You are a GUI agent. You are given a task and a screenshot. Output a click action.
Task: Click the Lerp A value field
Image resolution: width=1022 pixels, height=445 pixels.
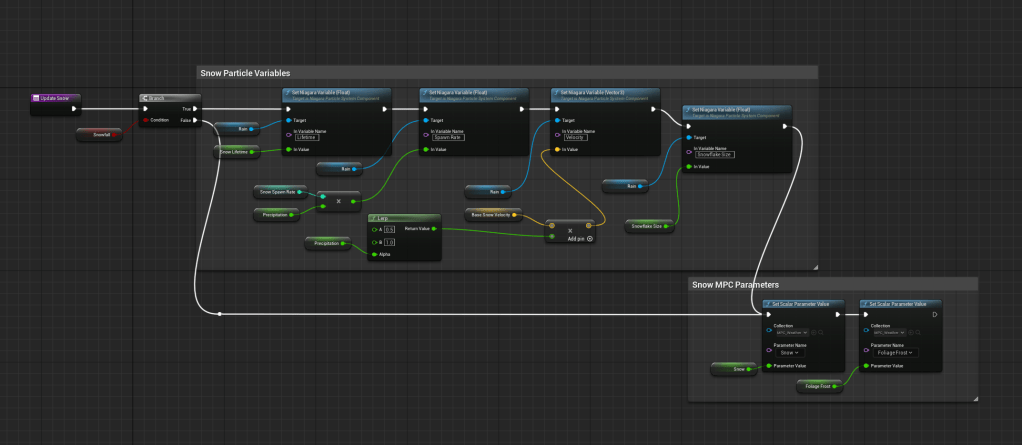(389, 229)
